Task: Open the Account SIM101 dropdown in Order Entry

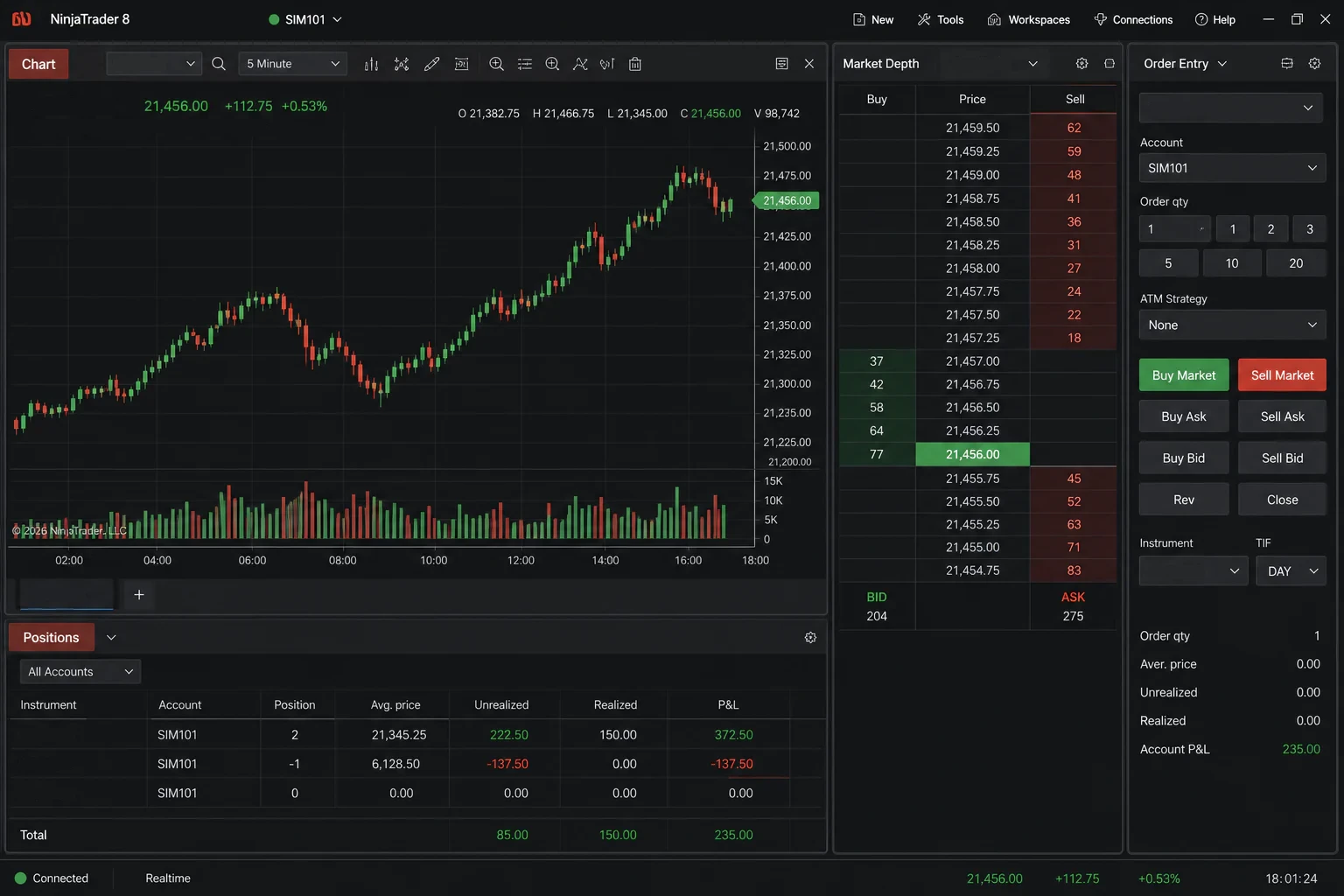Action: [x=1232, y=168]
